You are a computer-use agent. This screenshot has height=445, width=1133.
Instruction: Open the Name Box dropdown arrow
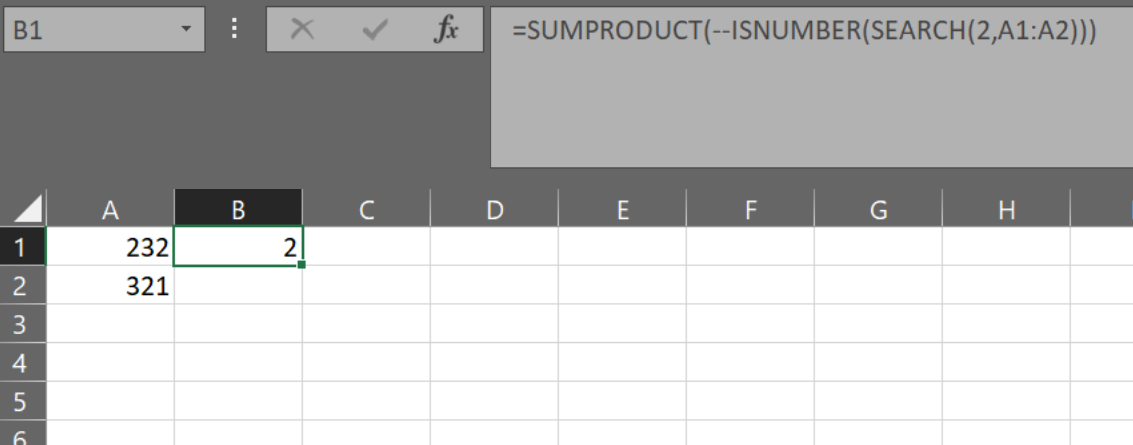pyautogui.click(x=185, y=31)
